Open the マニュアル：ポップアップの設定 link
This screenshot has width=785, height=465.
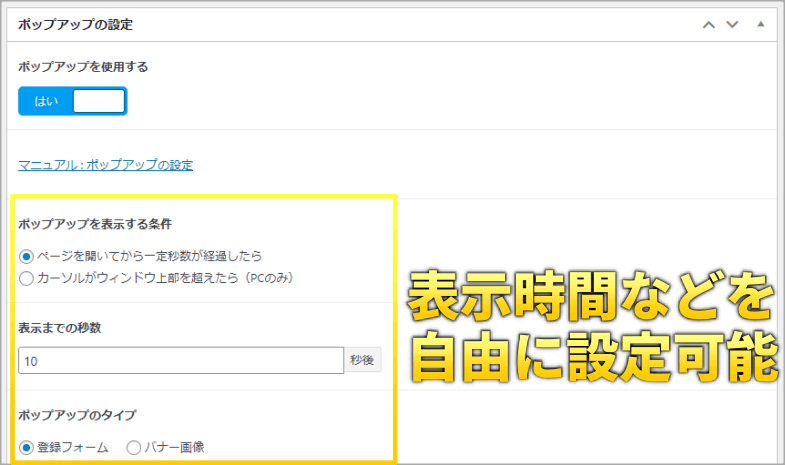click(105, 165)
